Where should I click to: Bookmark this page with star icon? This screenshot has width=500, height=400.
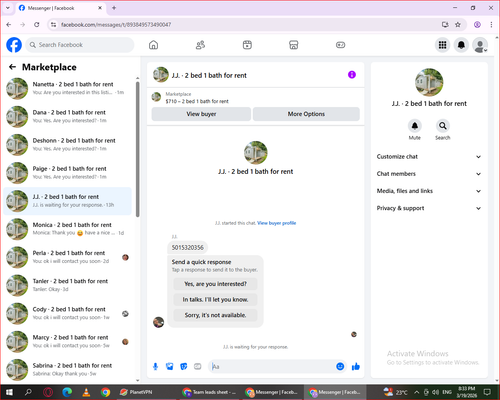(458, 24)
